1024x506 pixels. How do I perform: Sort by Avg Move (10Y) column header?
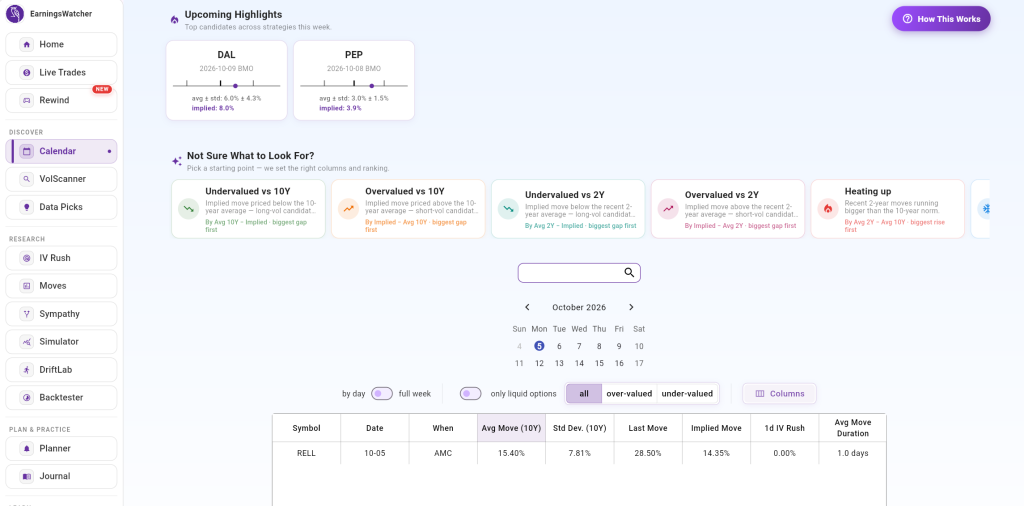click(x=511, y=428)
